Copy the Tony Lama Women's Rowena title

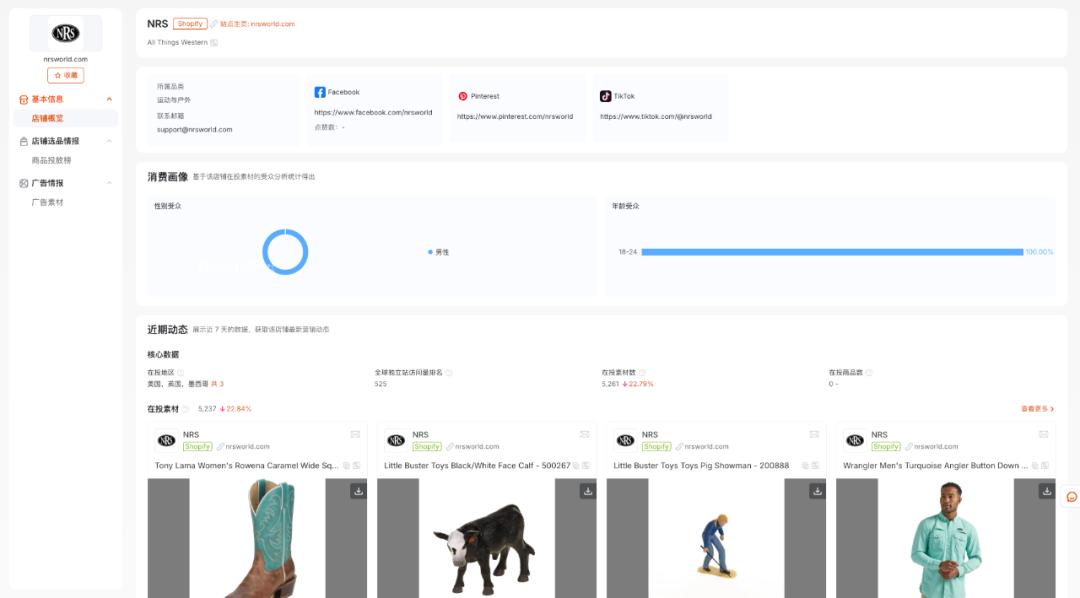[x=346, y=466]
